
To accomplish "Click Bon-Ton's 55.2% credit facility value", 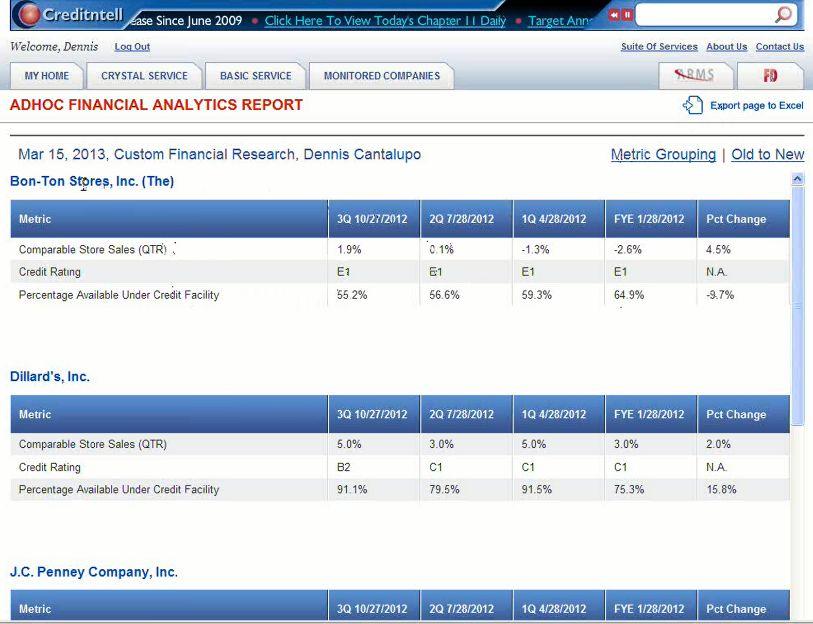I will (x=352, y=295).
